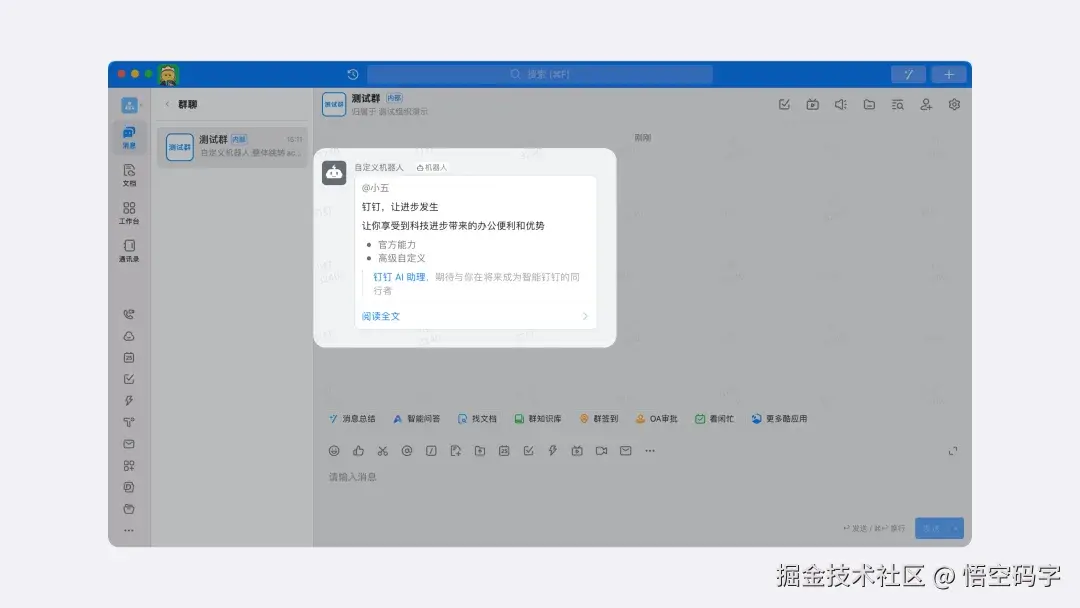Search chat history via the search icon
Image resolution: width=1080 pixels, height=608 pixels.
coord(897,103)
